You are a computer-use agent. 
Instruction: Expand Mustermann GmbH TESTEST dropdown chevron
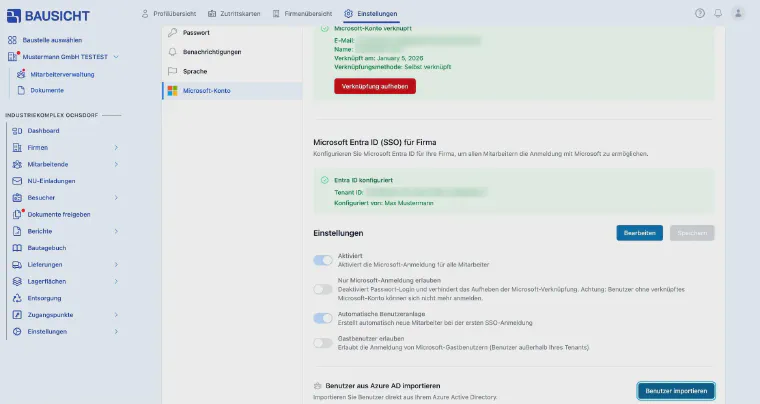coord(116,57)
